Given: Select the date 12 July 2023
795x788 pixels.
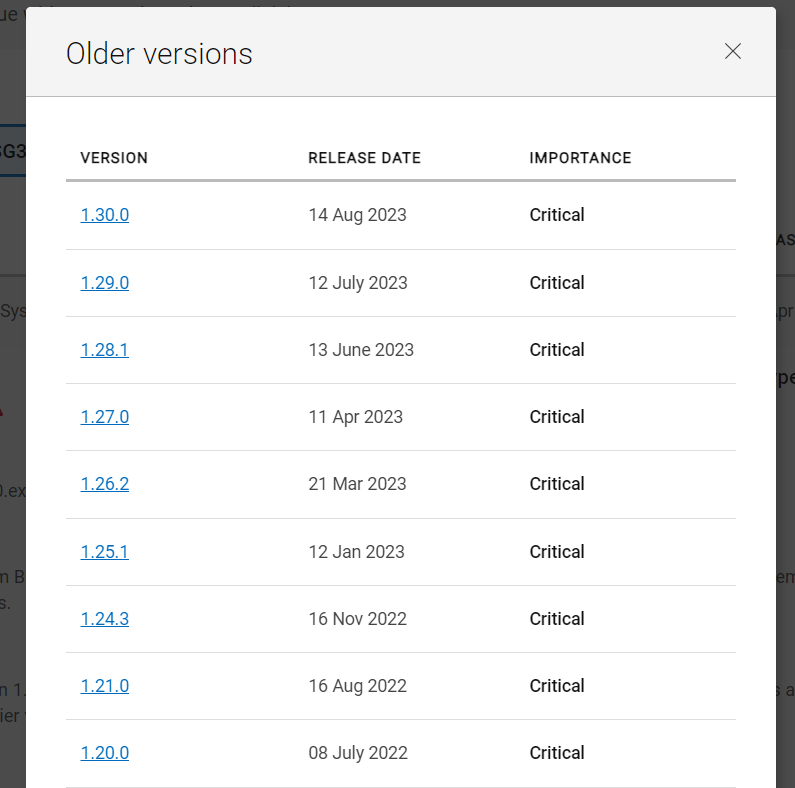Looking at the screenshot, I should coord(358,283).
